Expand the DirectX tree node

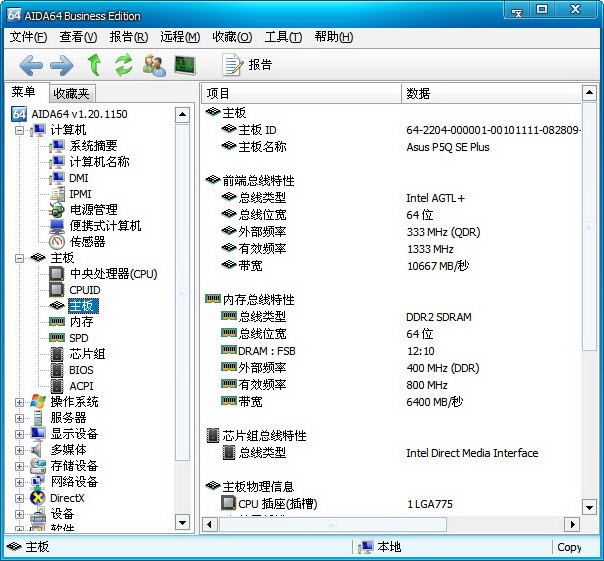[x=20, y=498]
